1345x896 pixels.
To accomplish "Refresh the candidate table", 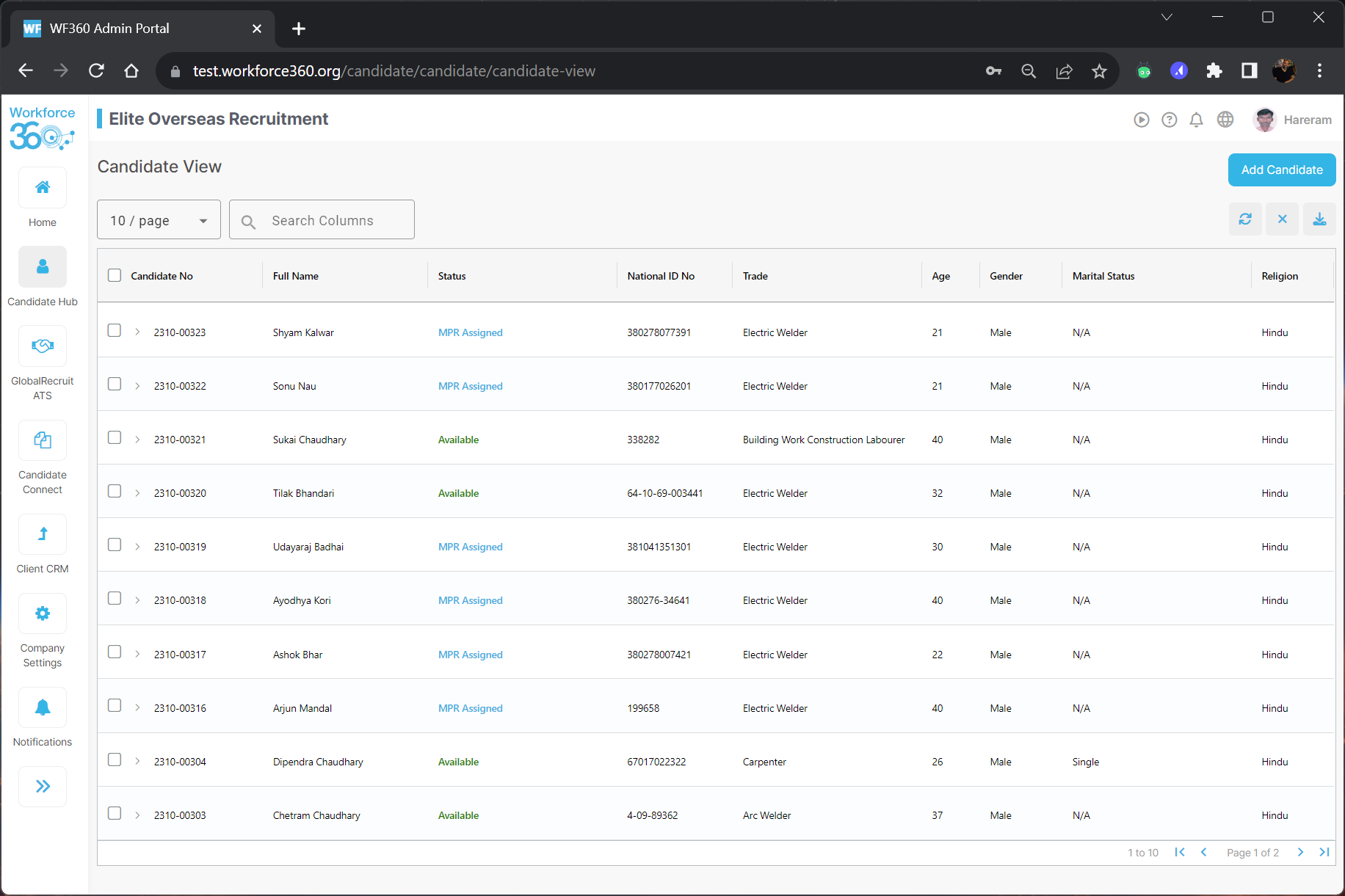I will [x=1245, y=219].
